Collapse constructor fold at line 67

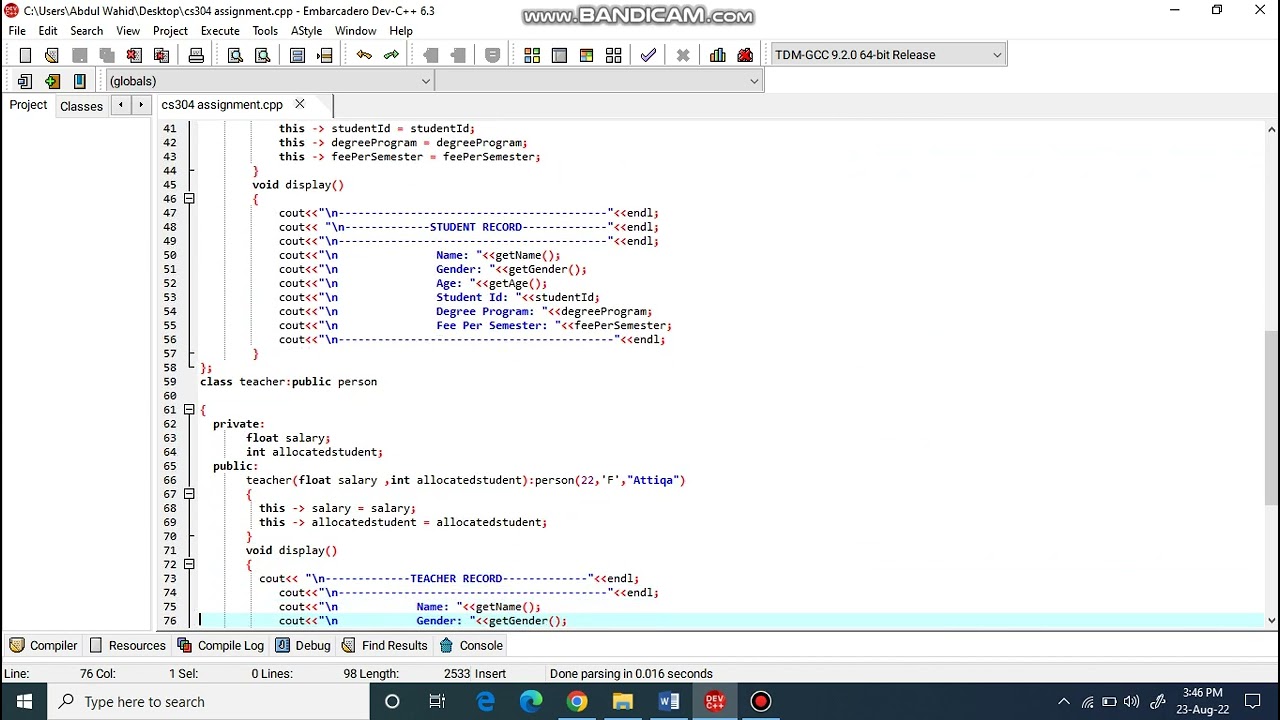[189, 494]
